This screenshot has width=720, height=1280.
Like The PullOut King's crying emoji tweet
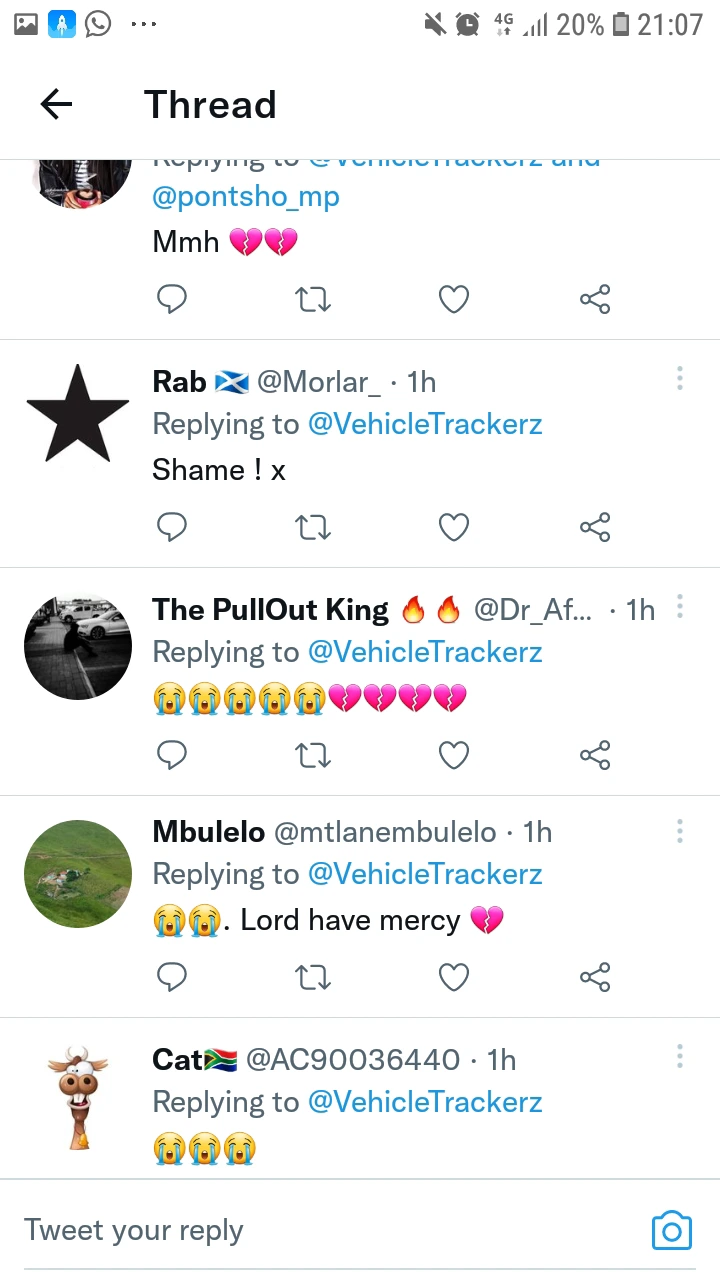tap(454, 755)
